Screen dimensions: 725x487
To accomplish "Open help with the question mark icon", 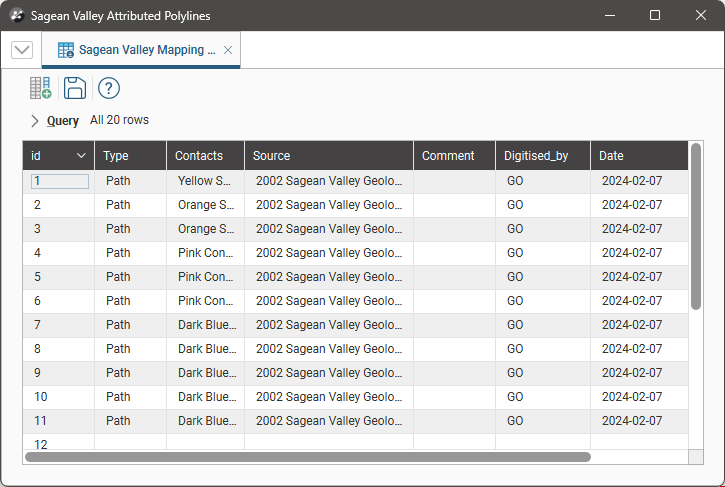I will click(x=108, y=88).
